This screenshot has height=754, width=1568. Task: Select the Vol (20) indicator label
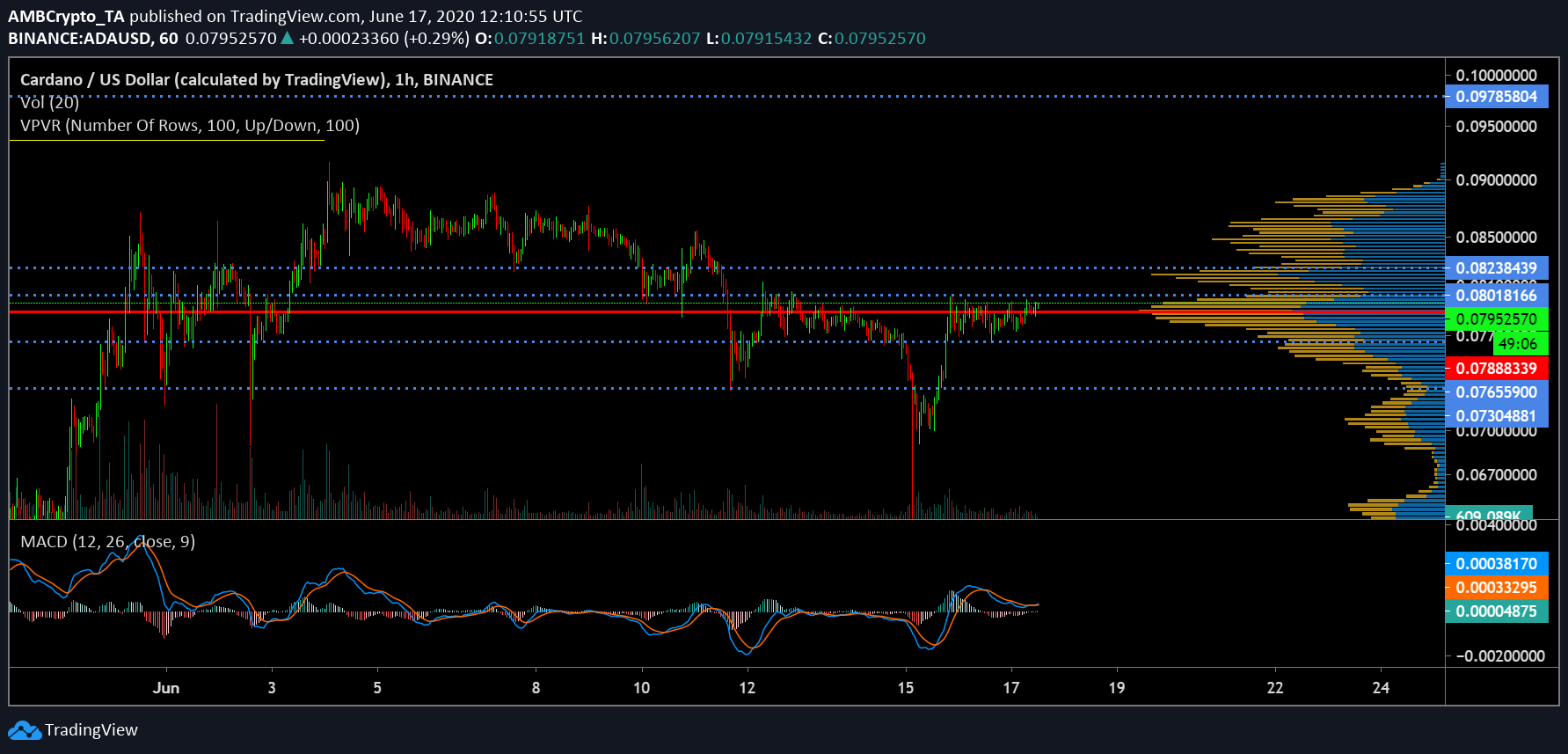pyautogui.click(x=49, y=102)
